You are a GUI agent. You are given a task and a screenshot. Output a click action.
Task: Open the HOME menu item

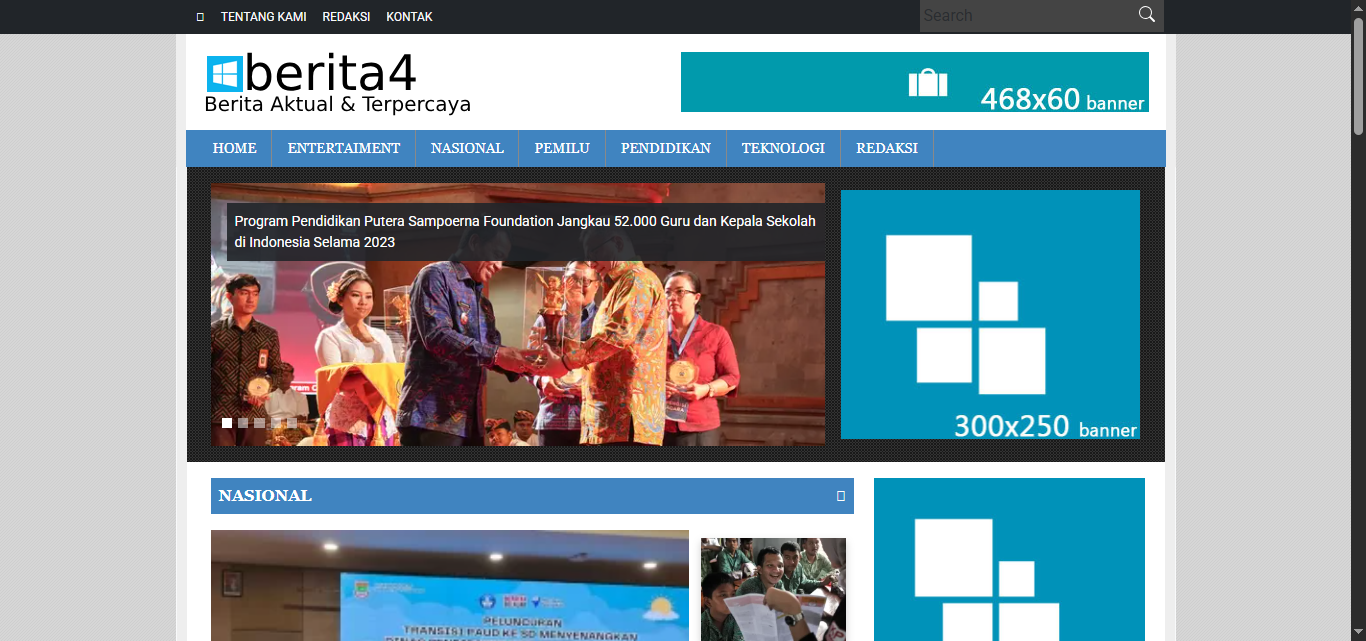tap(234, 148)
